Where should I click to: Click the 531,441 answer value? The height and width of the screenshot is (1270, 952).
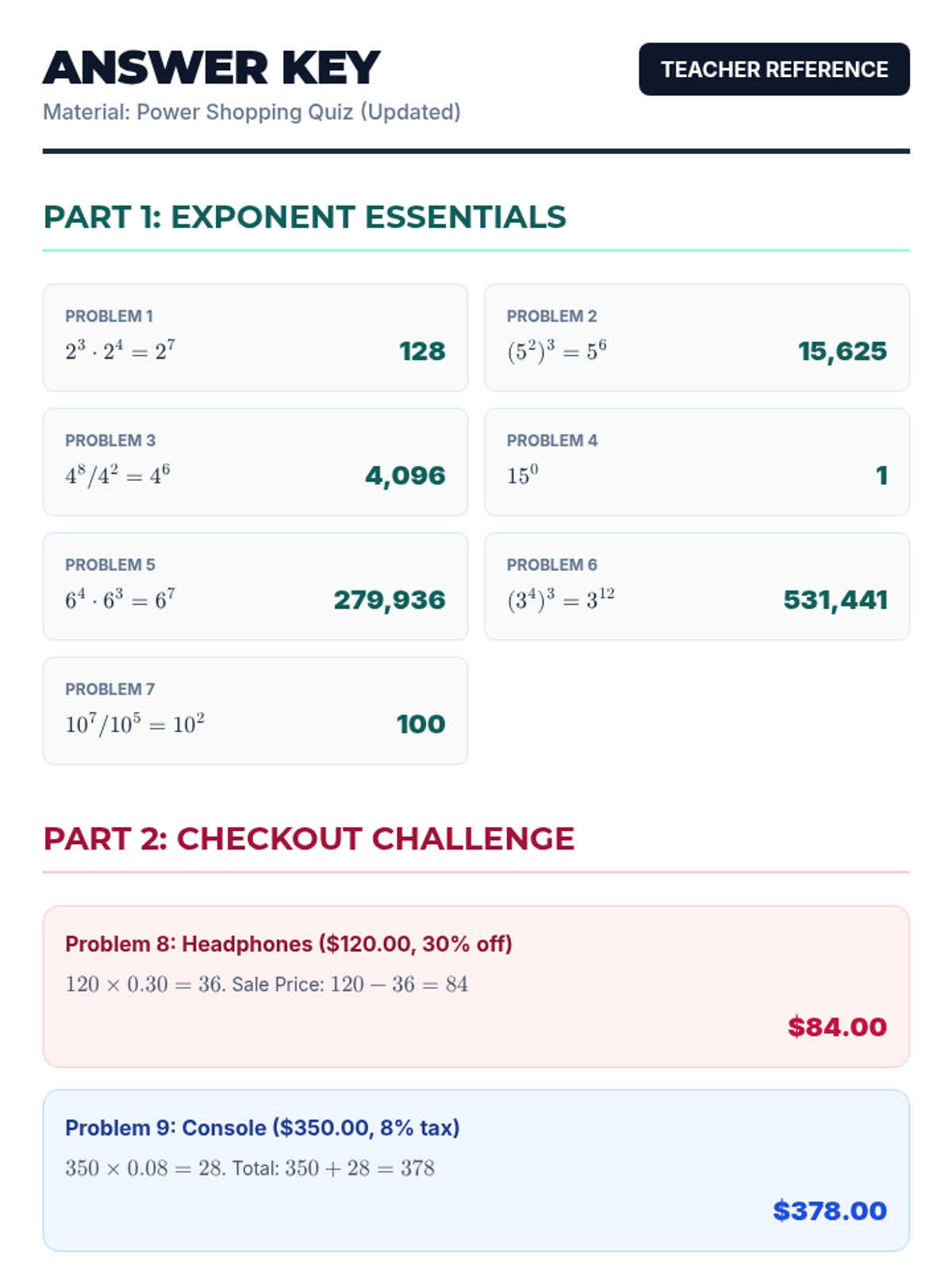pos(835,600)
